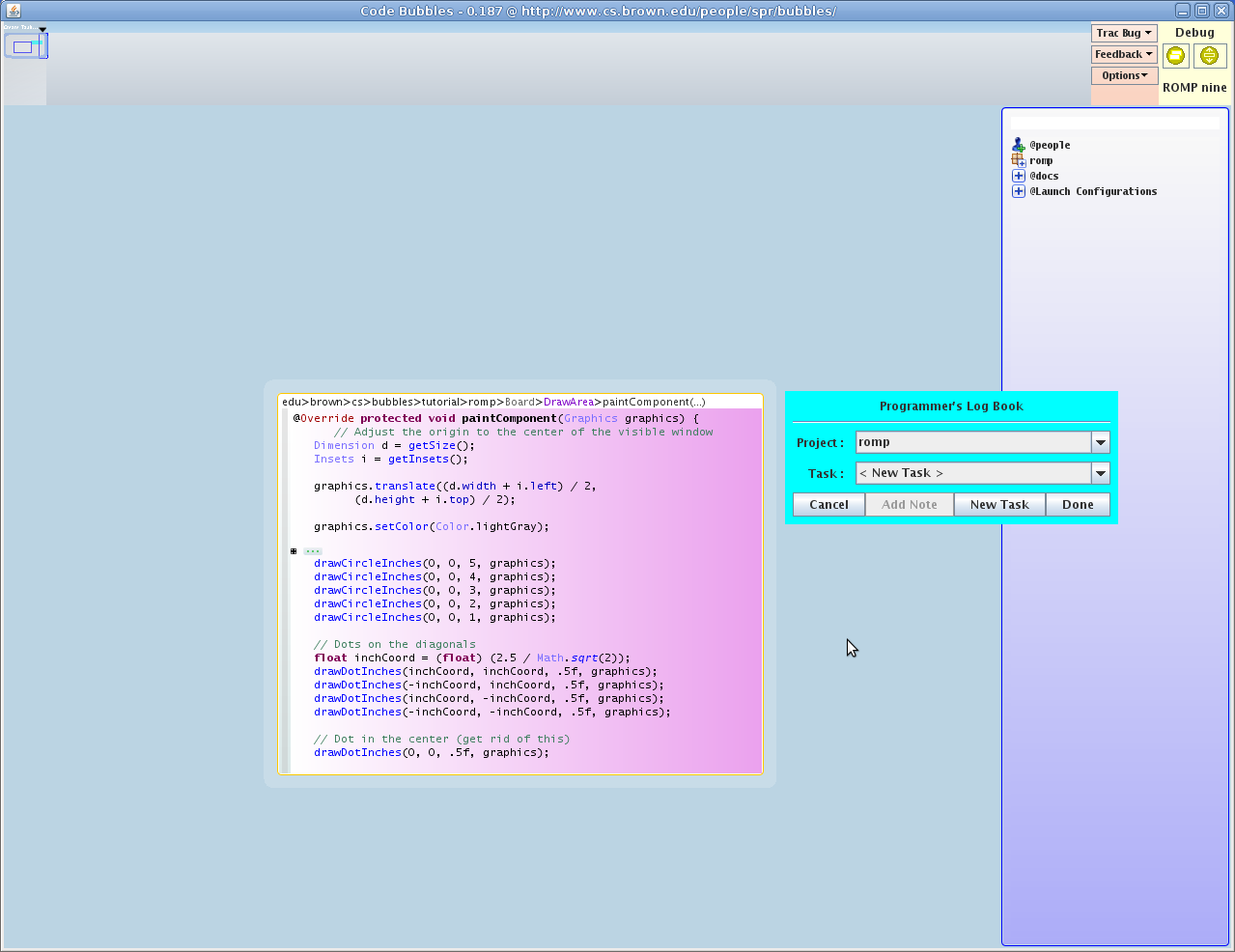Click Board in the bubble breadcrumb

click(519, 402)
